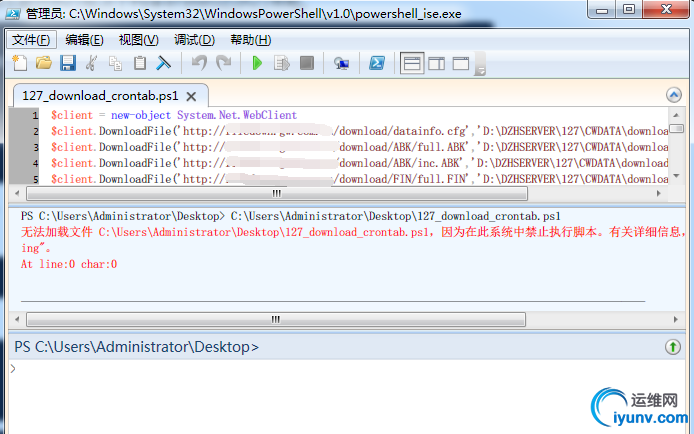Viewport: 694px width, 434px height.
Task: Redo the last edit
Action: pos(224,63)
